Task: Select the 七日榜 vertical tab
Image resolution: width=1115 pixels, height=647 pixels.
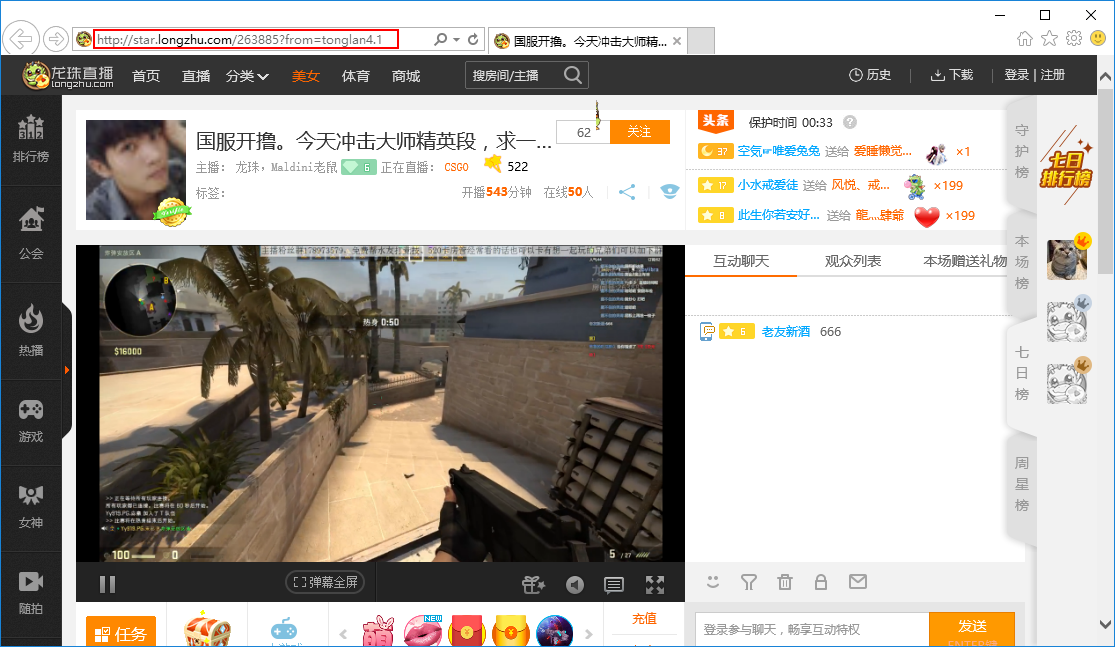Action: click(1022, 373)
